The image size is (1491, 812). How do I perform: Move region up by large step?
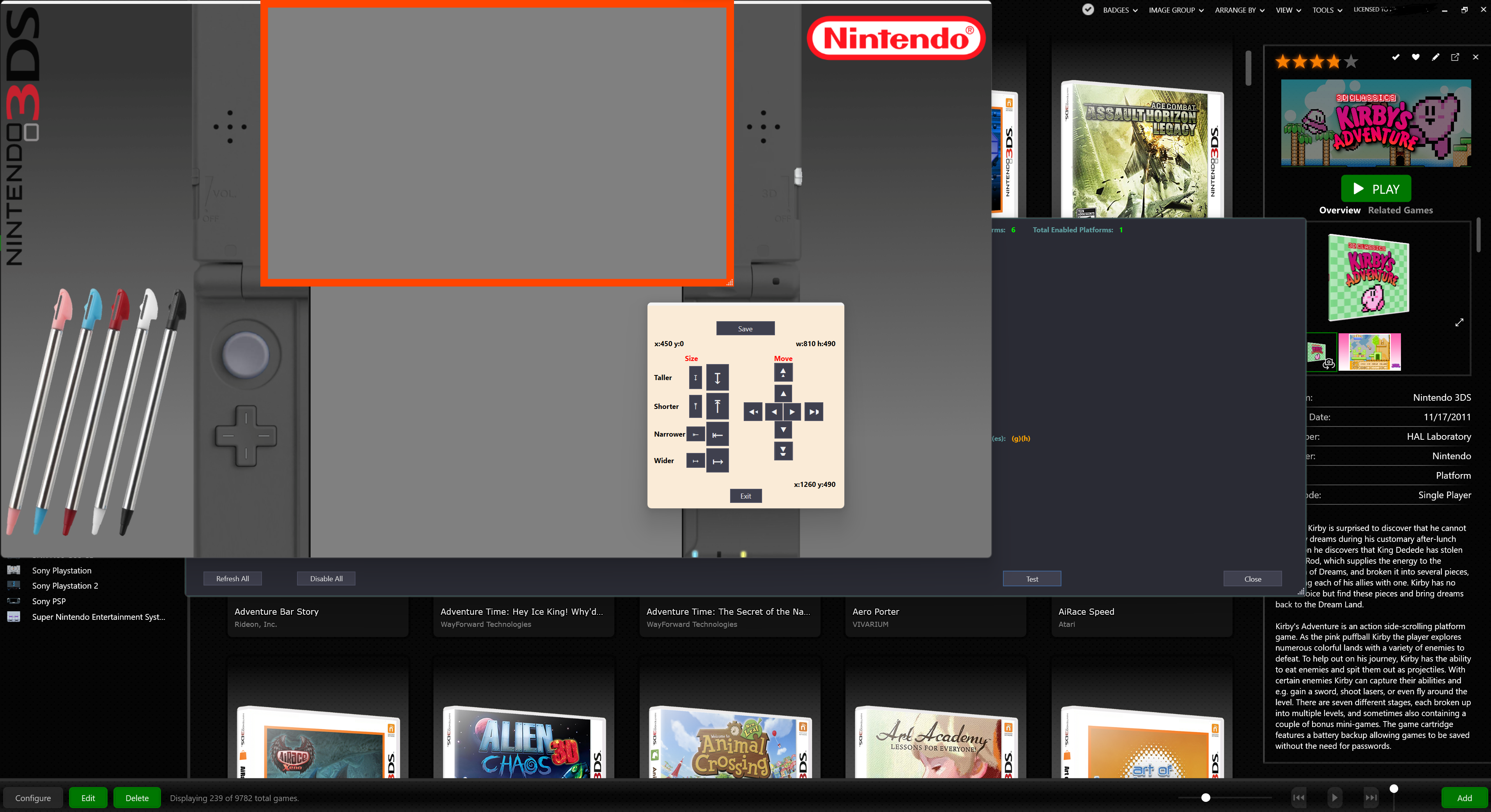[783, 373]
